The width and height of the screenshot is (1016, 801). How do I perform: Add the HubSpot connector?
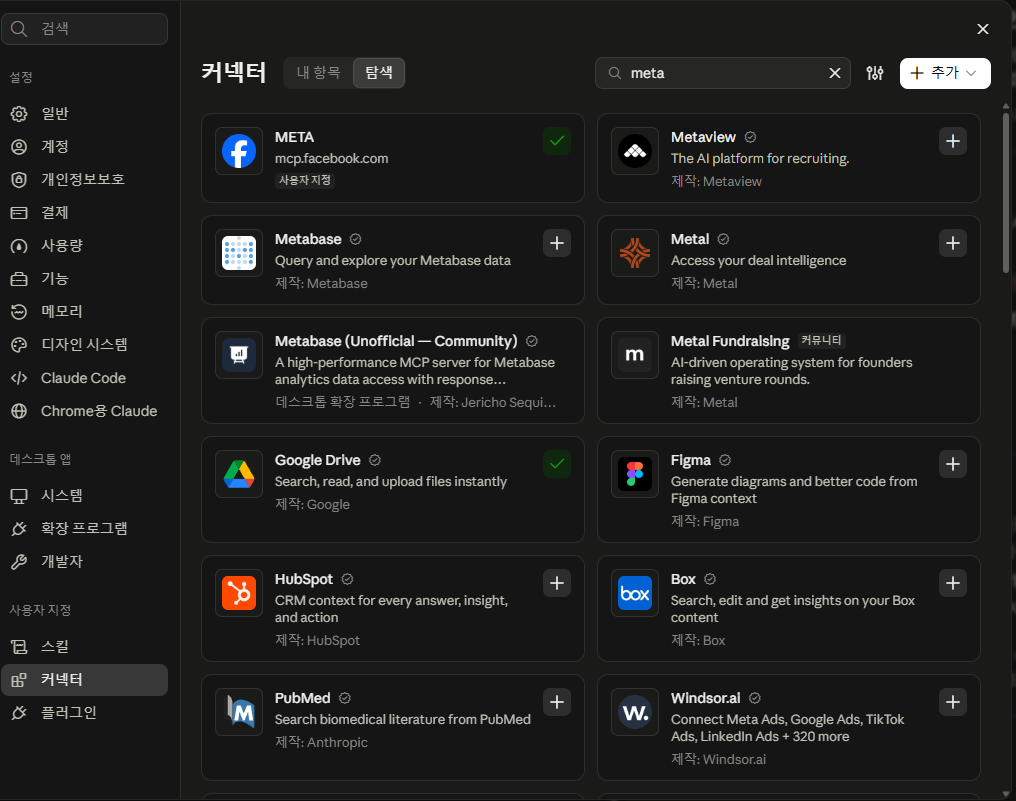coord(557,583)
